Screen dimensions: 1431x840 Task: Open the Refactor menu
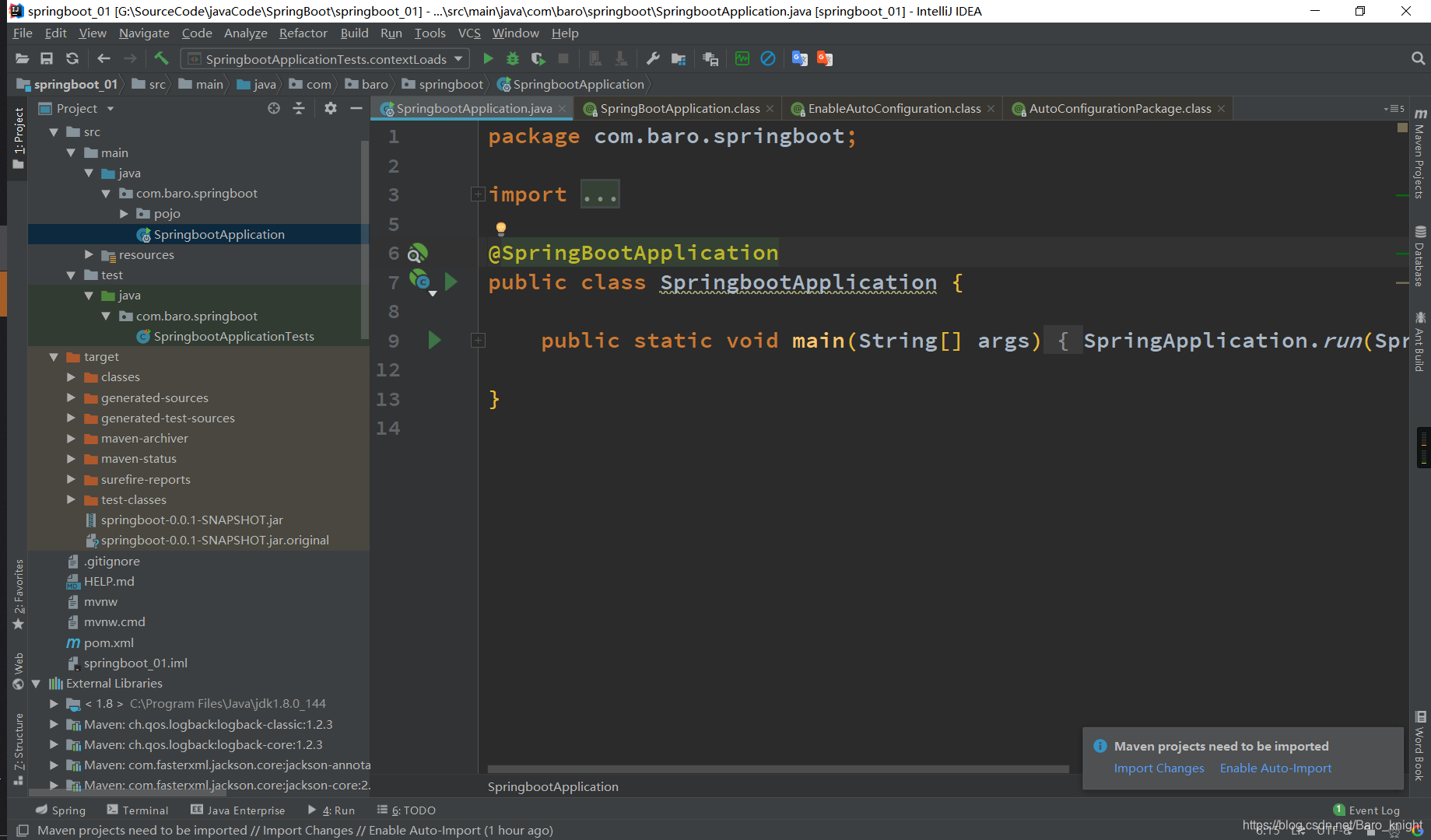[x=303, y=33]
